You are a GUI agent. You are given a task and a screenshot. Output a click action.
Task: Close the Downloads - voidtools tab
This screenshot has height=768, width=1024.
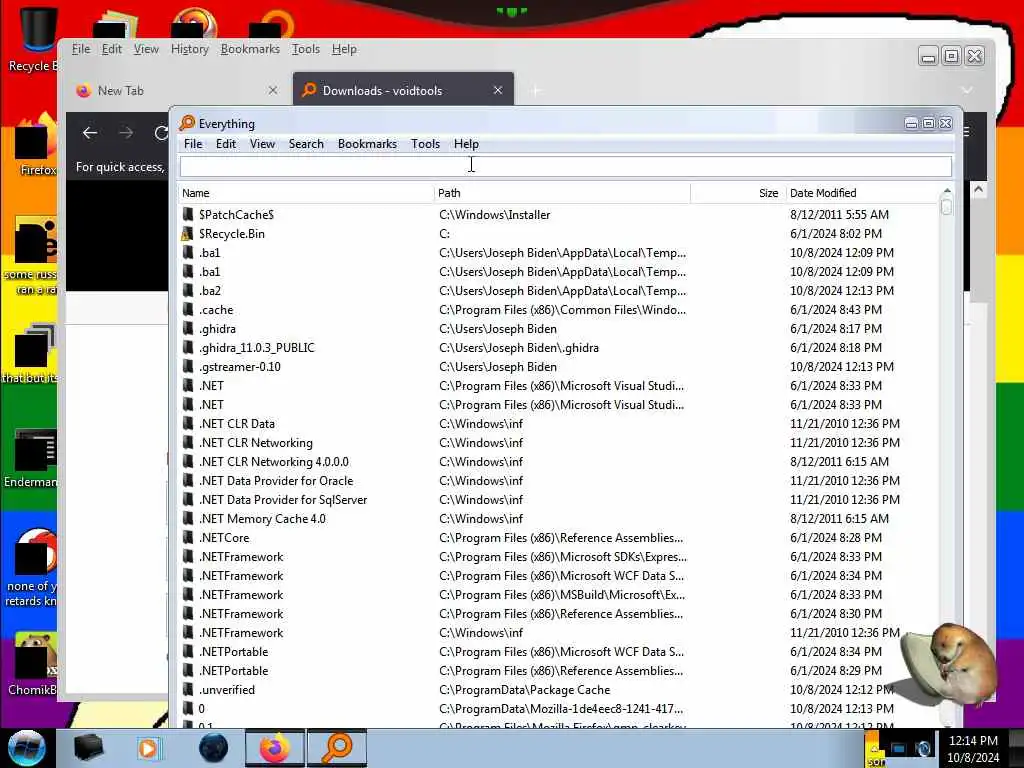pyautogui.click(x=498, y=90)
